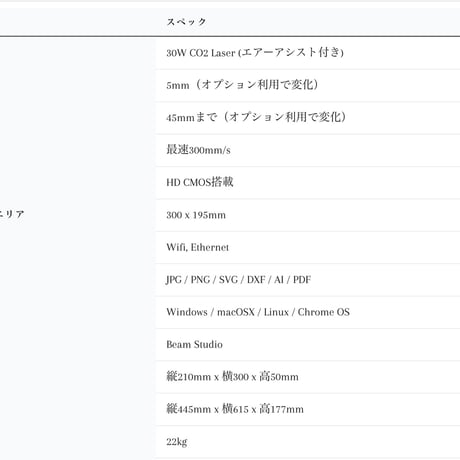Click the 高177mm height value
This screenshot has width=460, height=460.
point(281,409)
